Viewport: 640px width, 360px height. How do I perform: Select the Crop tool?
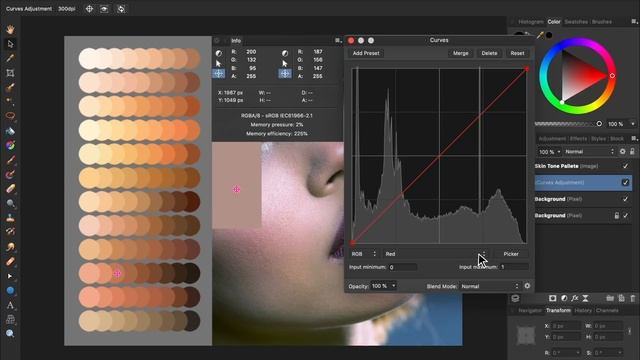pyautogui.click(x=10, y=73)
